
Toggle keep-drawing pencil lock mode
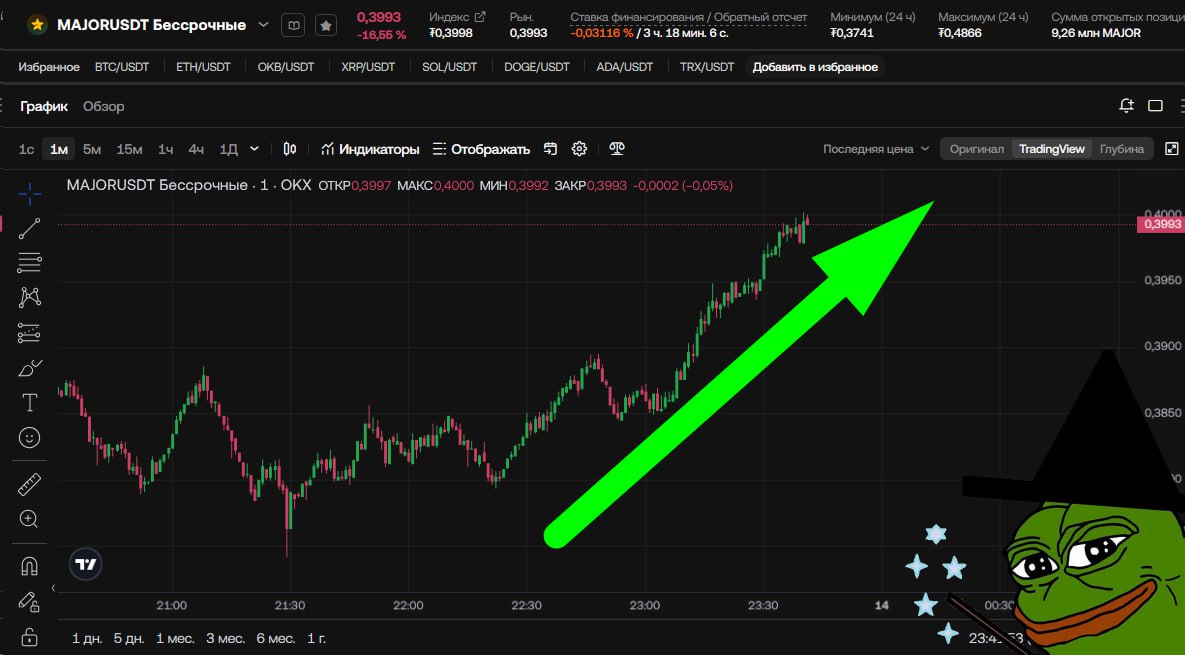(x=29, y=602)
